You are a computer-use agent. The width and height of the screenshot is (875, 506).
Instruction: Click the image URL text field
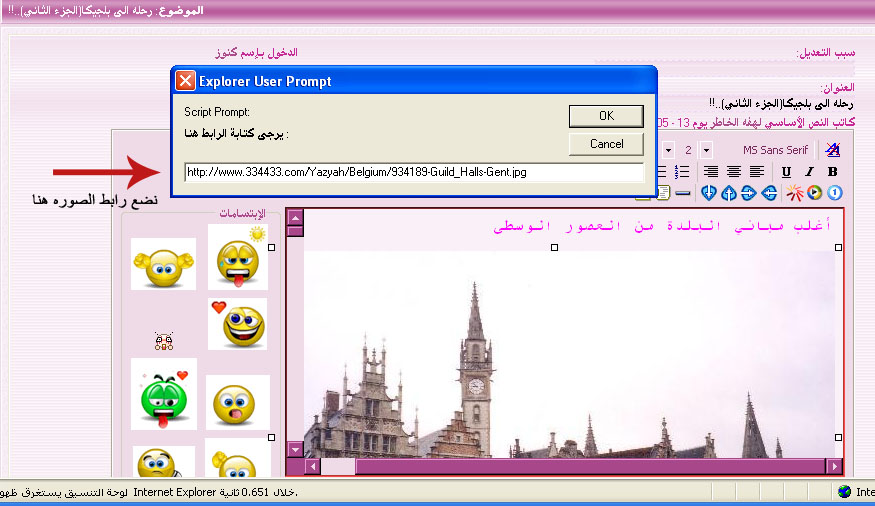tap(413, 172)
